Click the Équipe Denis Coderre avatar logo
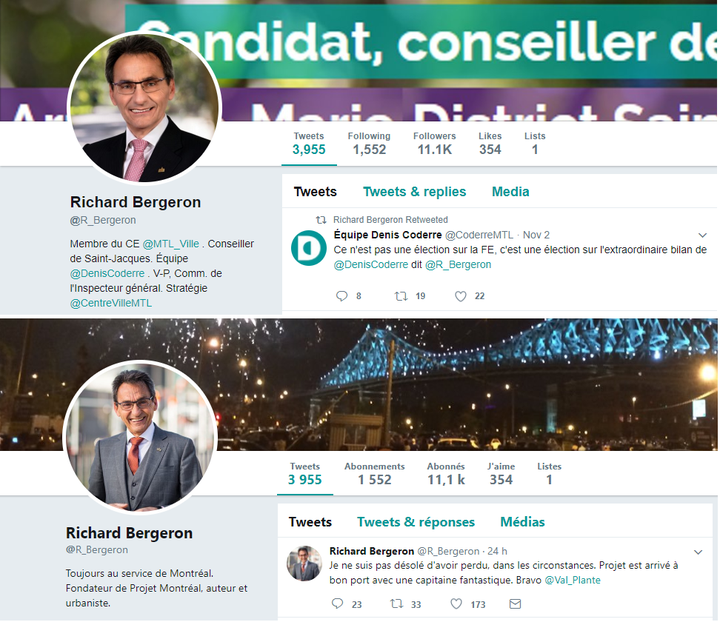Image resolution: width=720 pixels, height=622 pixels. click(309, 248)
